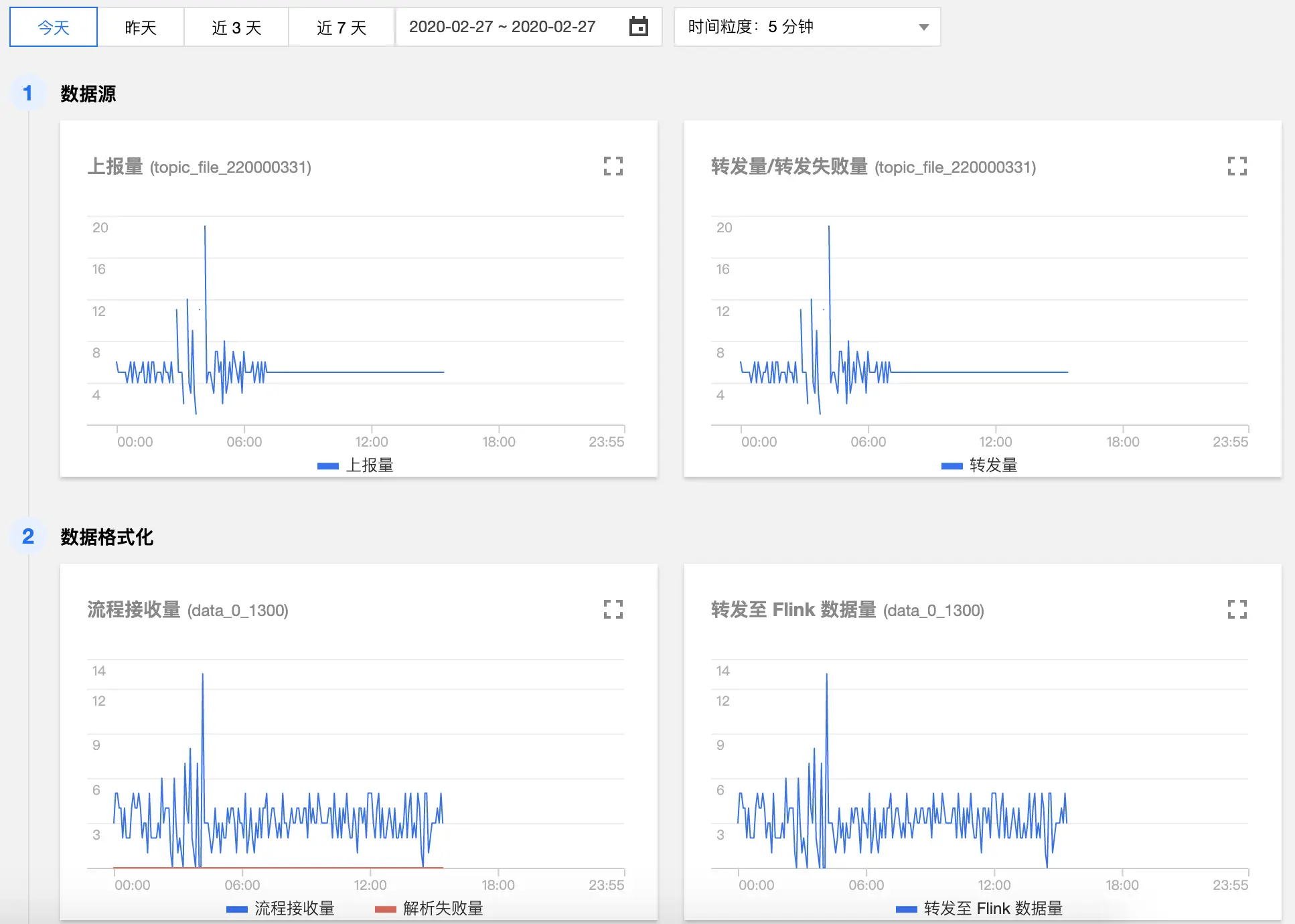Click the red 解析失败量 legend color swatch
The image size is (1295, 924).
point(386,909)
